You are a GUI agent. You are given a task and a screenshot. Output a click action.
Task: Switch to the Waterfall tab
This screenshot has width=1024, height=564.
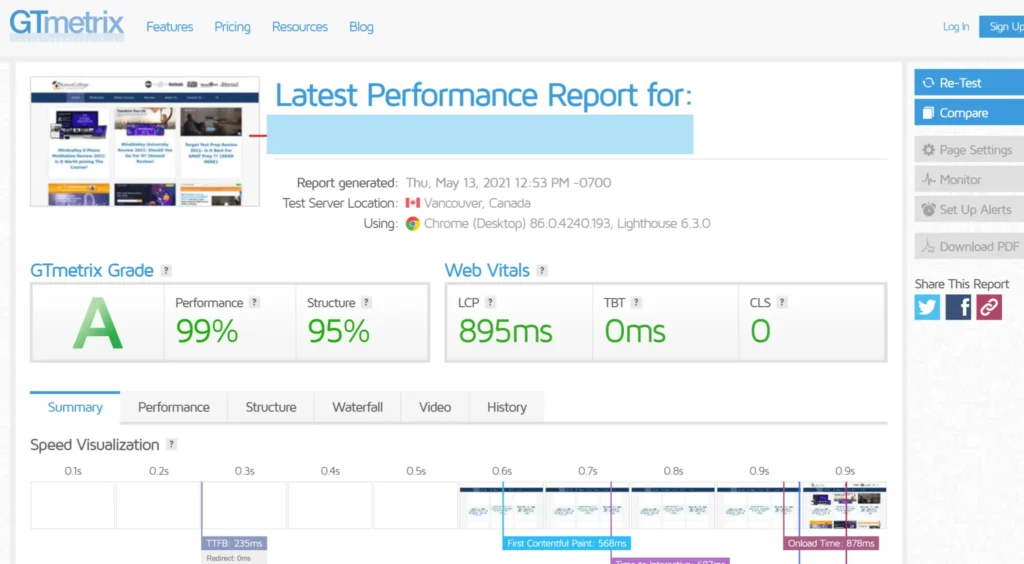[357, 407]
